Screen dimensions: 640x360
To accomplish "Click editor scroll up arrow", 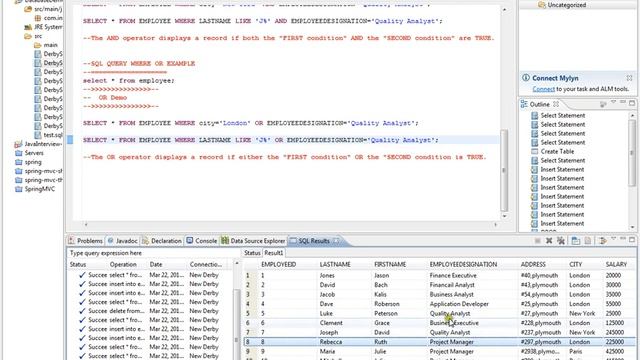I will pos(504,9).
